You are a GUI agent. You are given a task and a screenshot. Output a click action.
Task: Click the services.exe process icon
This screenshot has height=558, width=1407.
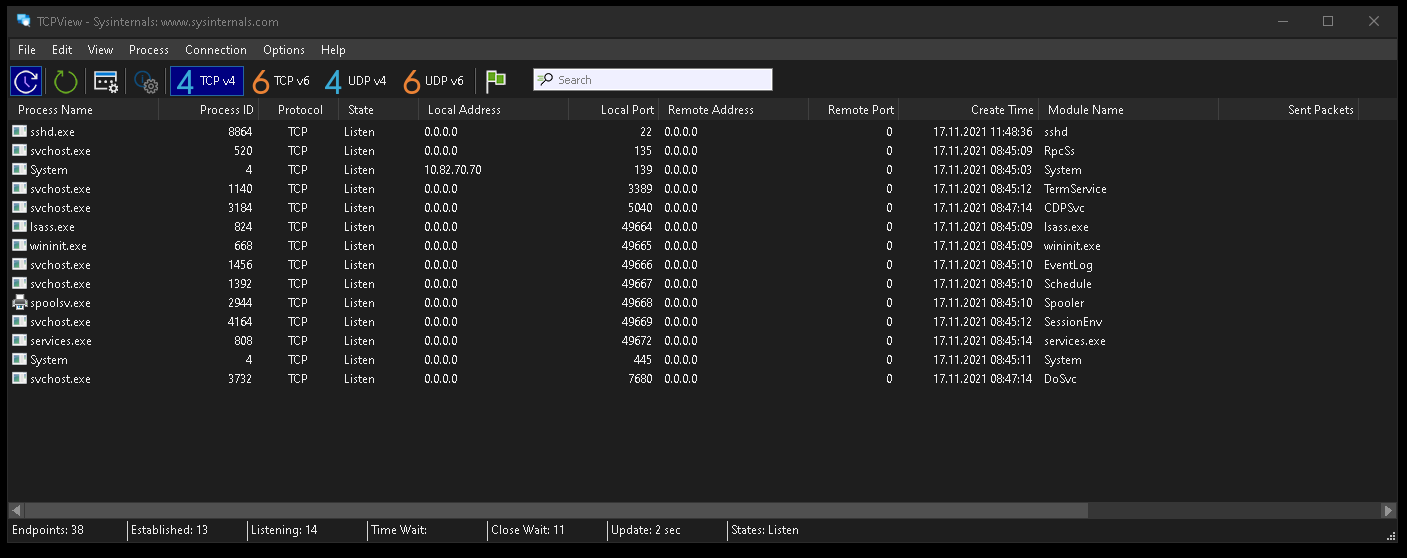pos(19,340)
